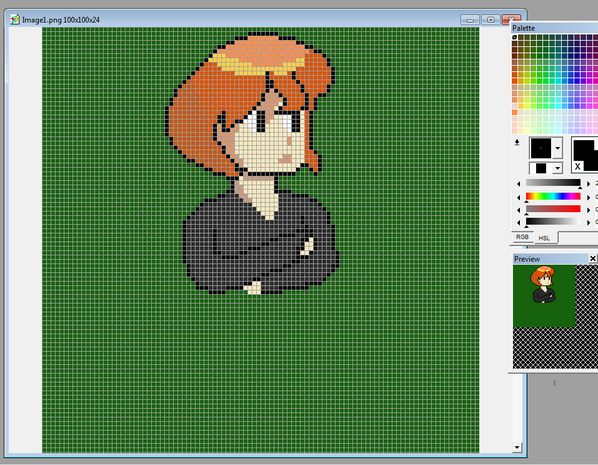Increase saturation with its right arrow
Screen dimensions: 598x465
[x=588, y=210]
